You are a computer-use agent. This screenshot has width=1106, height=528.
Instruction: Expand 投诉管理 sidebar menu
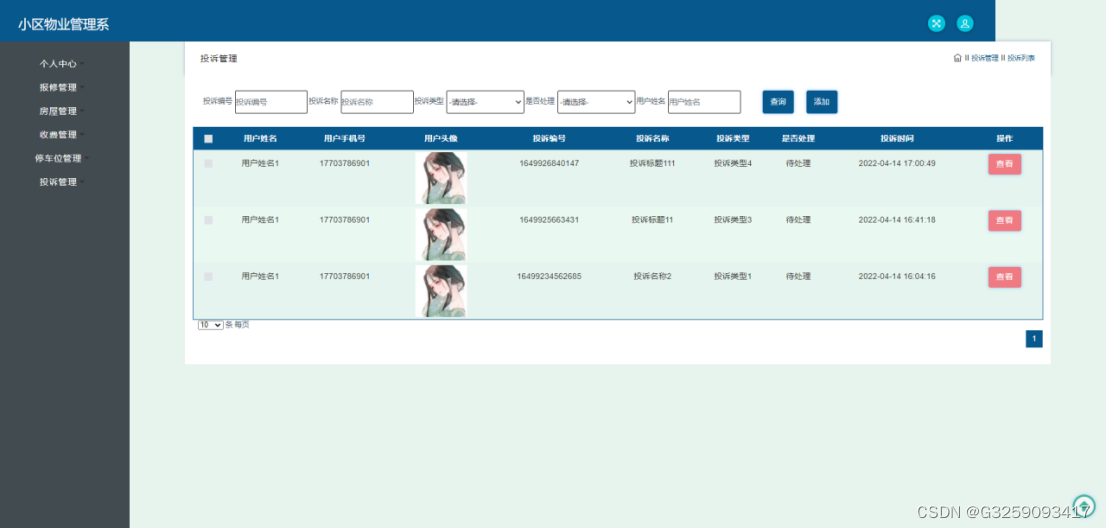(61, 181)
